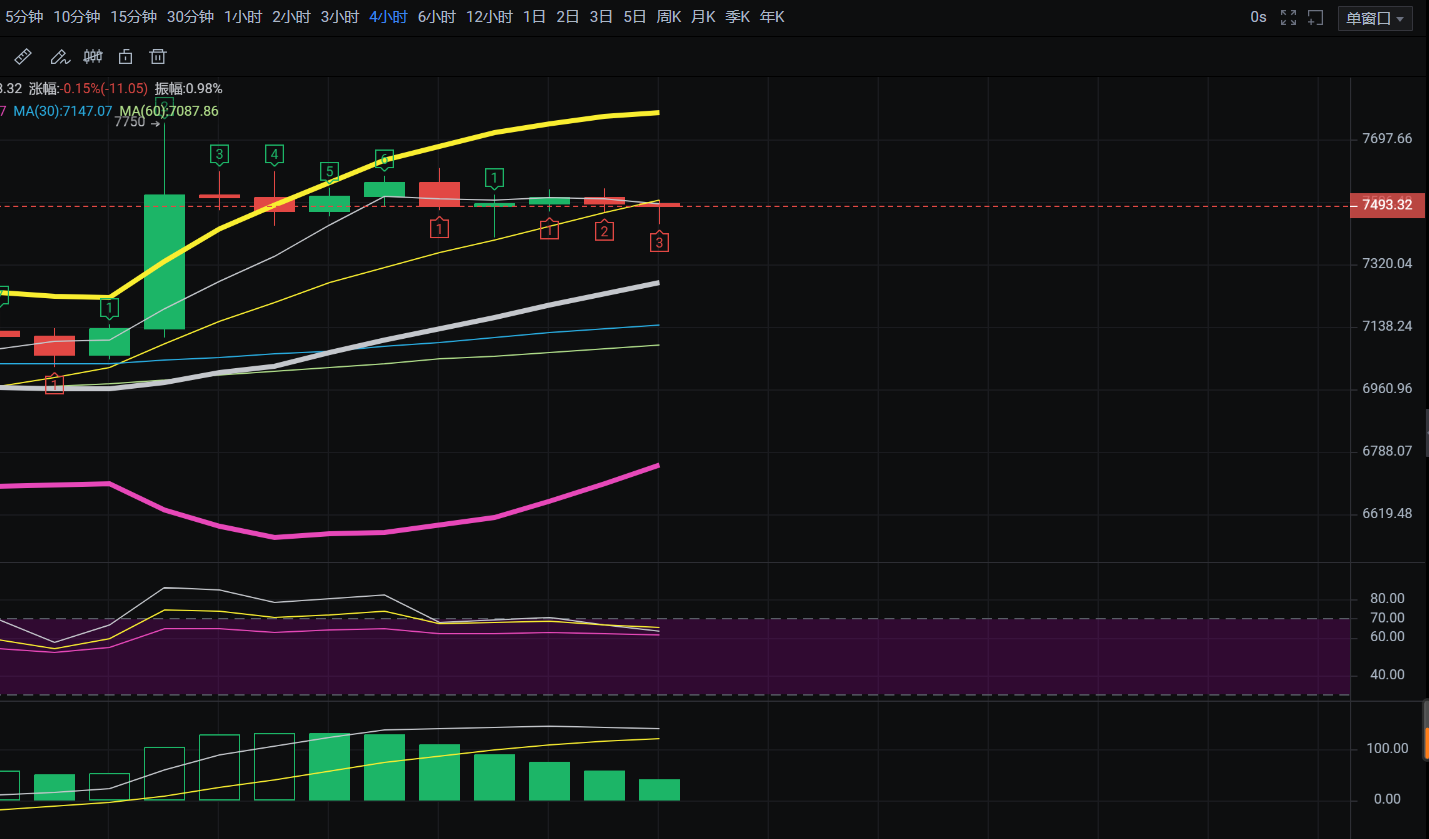Choose the 1小时 timeframe
The height and width of the screenshot is (839, 1429).
(243, 17)
